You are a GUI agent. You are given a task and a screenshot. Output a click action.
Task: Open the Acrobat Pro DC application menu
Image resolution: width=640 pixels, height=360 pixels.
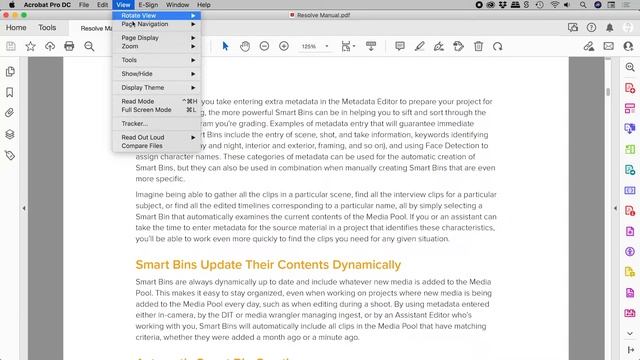(x=47, y=5)
